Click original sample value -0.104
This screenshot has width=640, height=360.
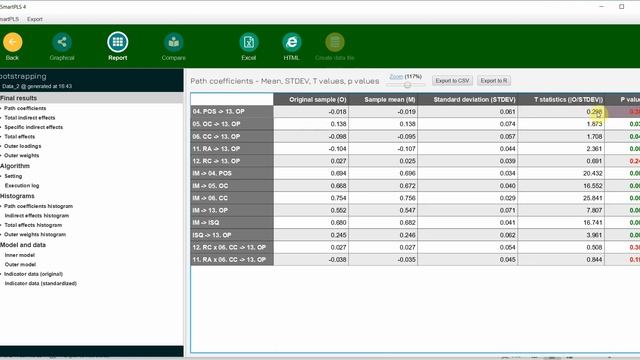(x=338, y=149)
